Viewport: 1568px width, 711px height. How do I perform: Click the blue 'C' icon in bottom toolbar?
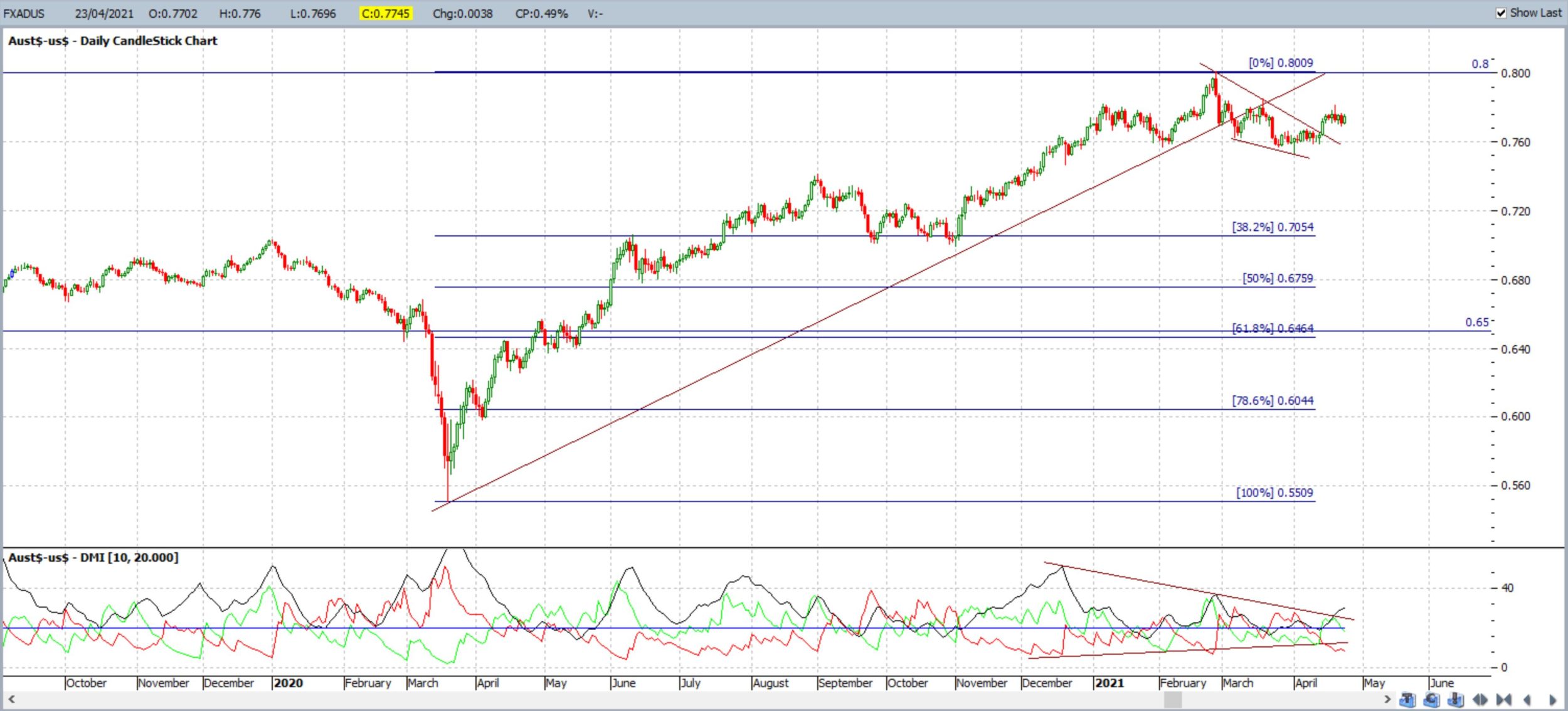1431,699
